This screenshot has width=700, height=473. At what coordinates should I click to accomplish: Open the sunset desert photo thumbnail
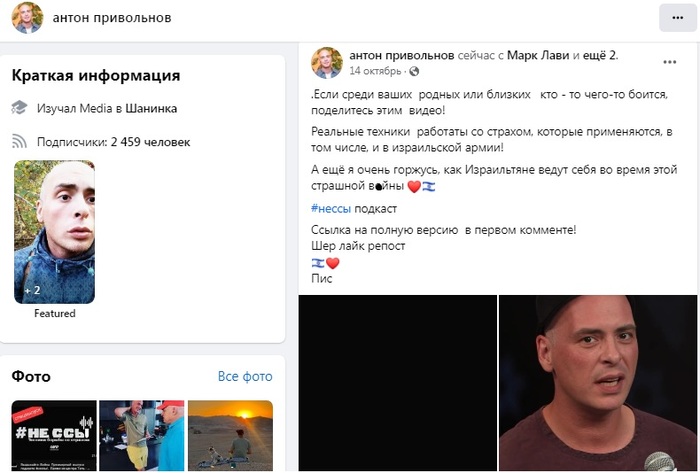[230, 435]
